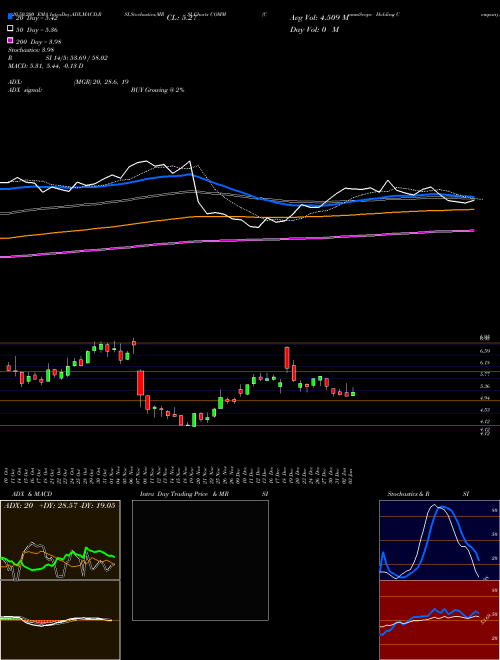Click the 'ADX signal:' label
The width and height of the screenshot is (500, 660).
[24, 90]
